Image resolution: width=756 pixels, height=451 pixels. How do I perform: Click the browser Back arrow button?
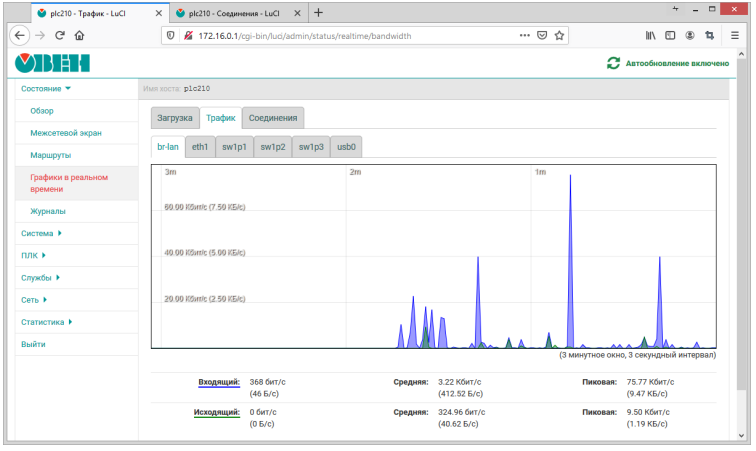point(19,35)
